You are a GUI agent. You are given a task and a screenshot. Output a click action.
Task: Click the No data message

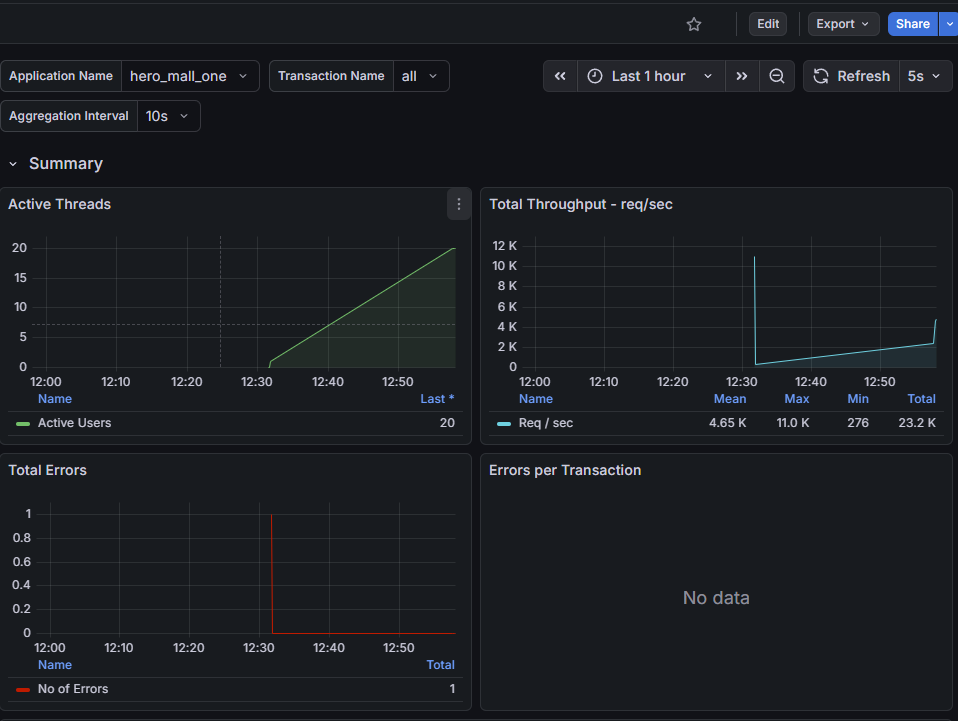coord(716,598)
